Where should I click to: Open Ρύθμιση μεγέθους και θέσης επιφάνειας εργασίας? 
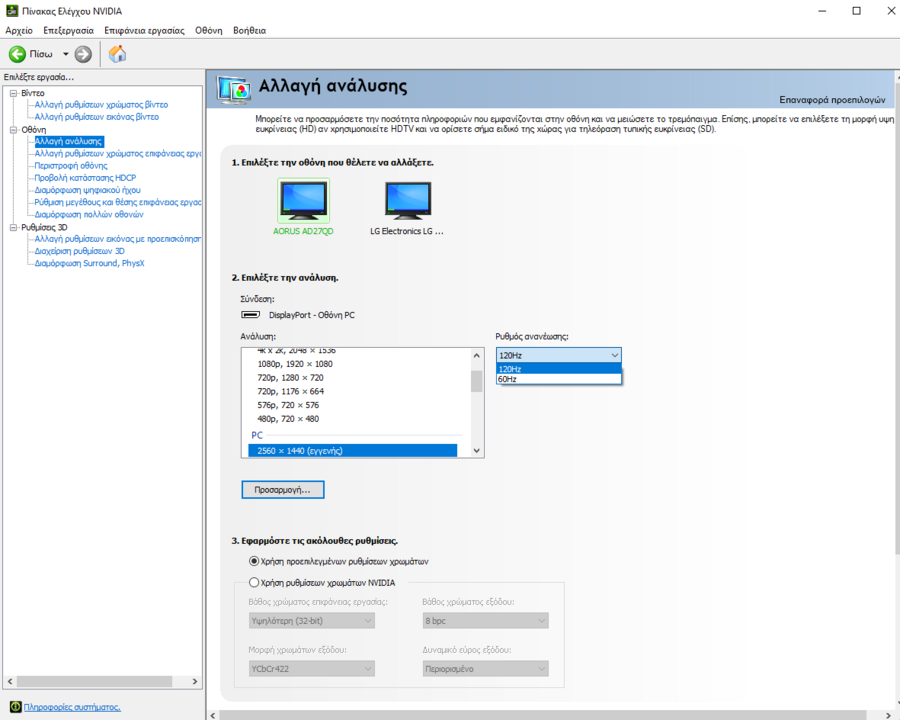click(118, 202)
